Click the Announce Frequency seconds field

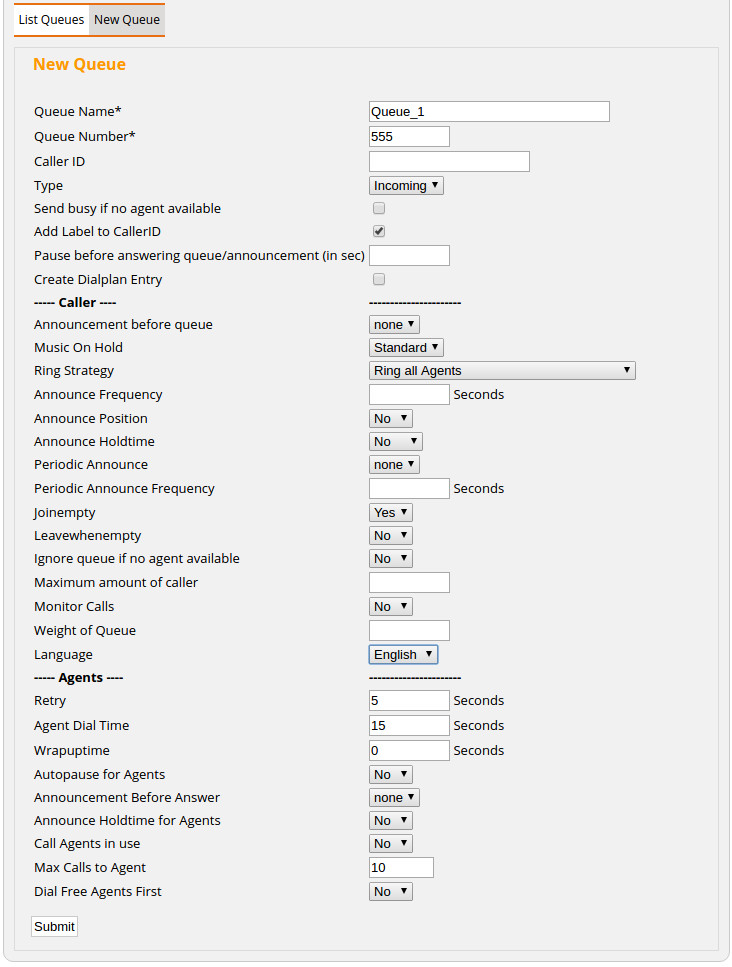(409, 395)
